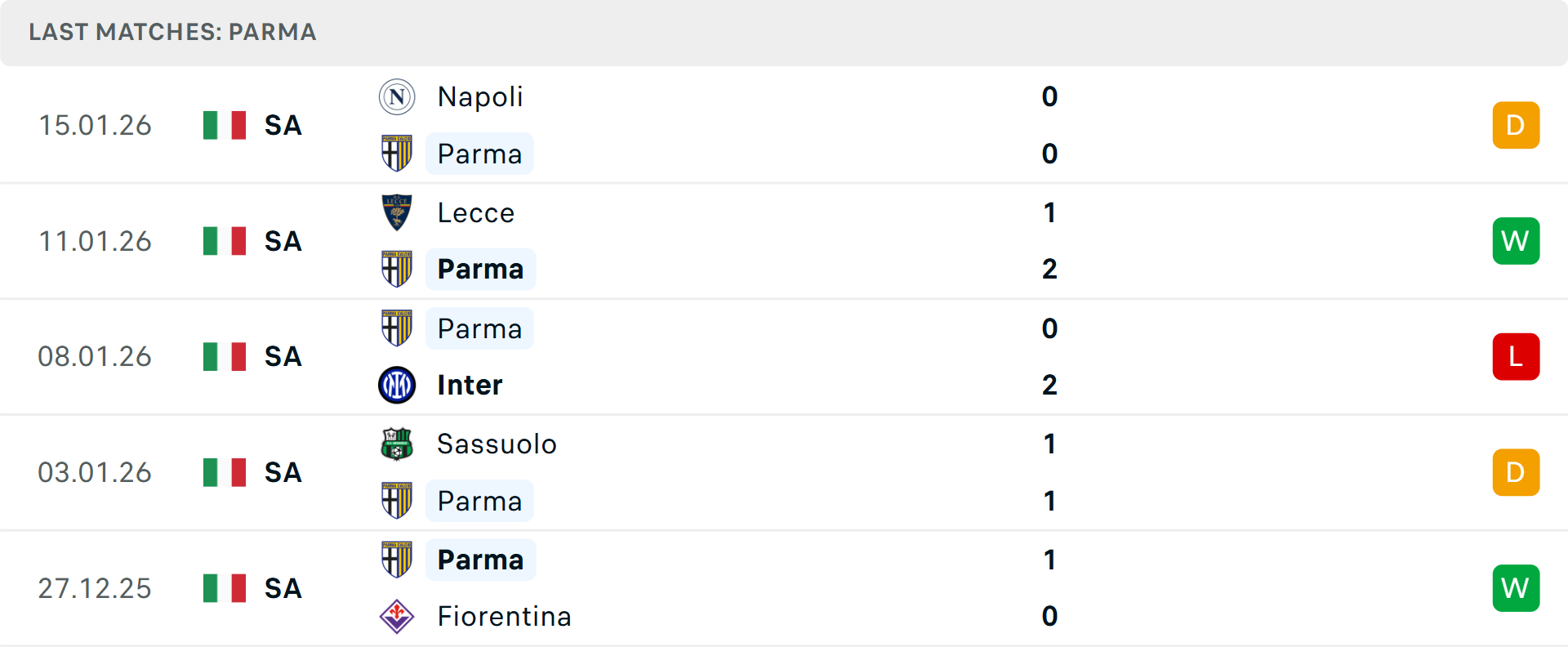This screenshot has width=1568, height=647.
Task: Open the Inter team link
Action: click(470, 385)
